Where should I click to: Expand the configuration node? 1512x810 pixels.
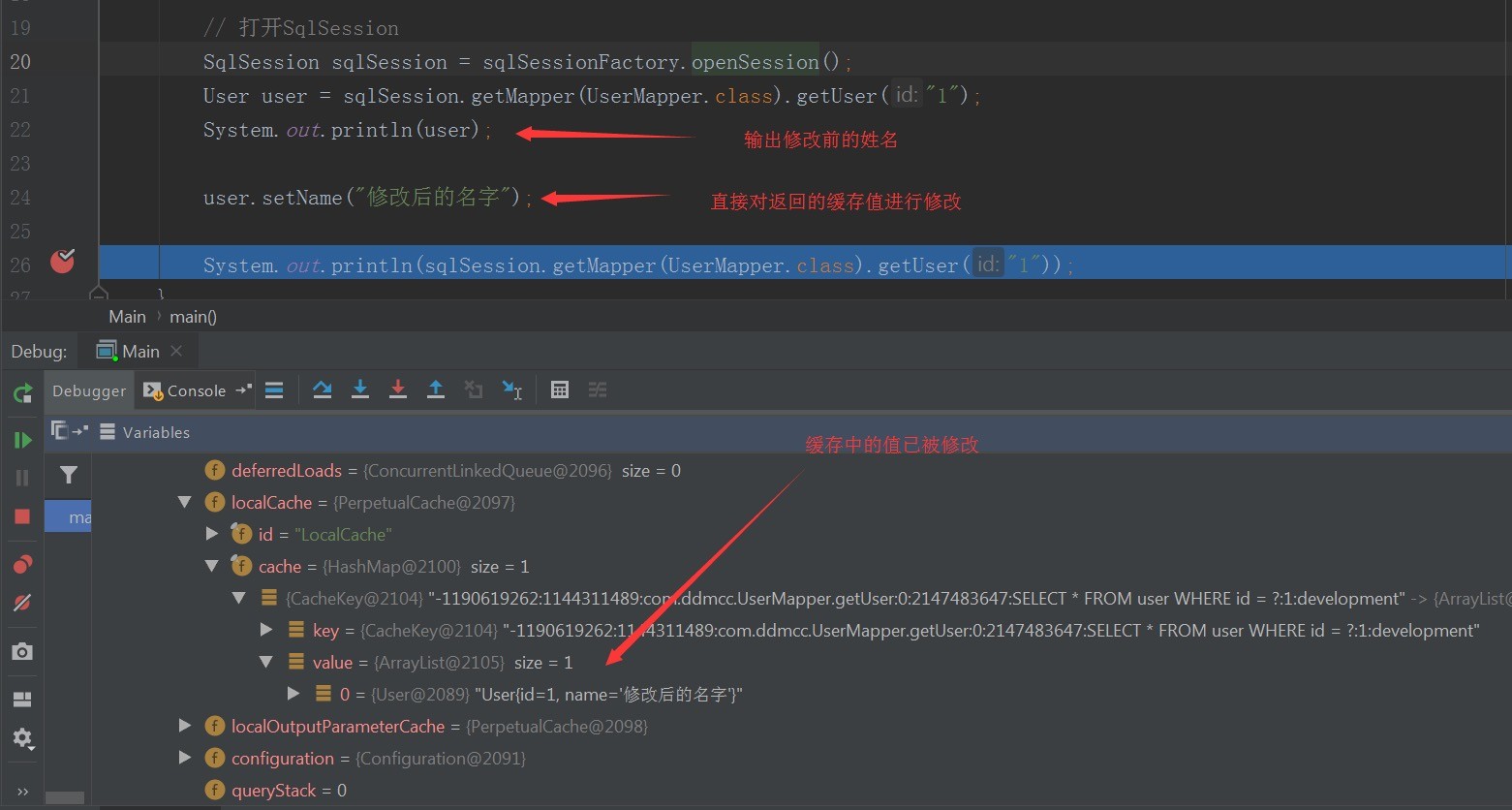[x=185, y=758]
